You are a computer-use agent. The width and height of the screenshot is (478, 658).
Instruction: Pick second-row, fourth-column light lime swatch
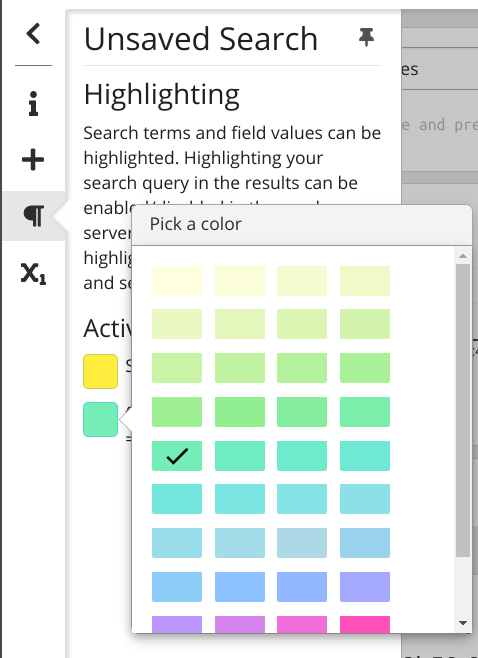(365, 324)
